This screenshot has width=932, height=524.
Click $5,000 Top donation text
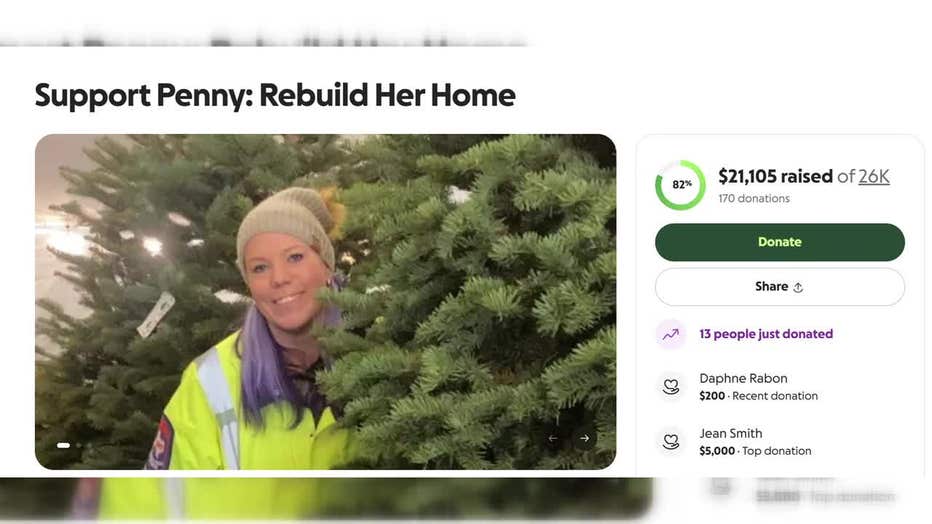pos(755,451)
